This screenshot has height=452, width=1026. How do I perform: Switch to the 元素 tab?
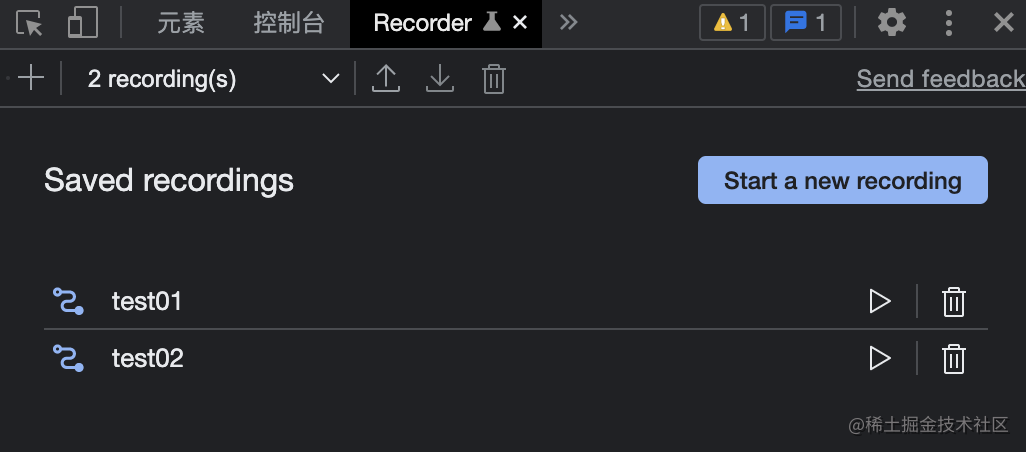181,24
